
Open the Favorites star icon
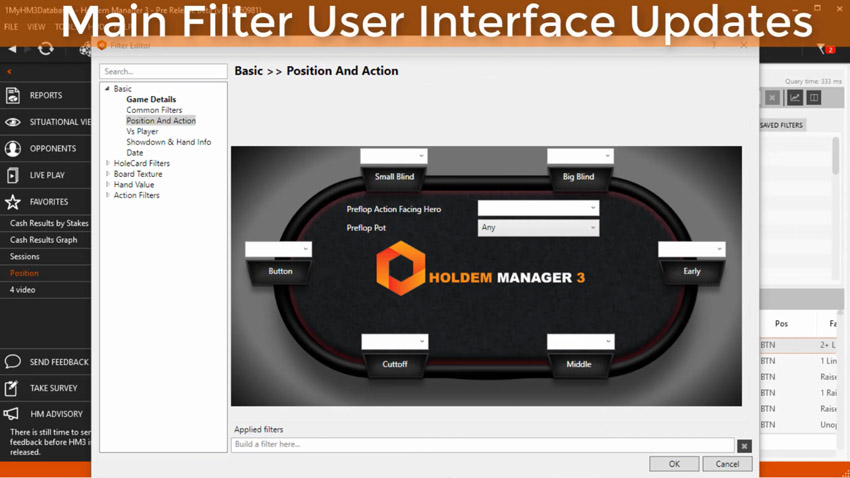click(12, 202)
